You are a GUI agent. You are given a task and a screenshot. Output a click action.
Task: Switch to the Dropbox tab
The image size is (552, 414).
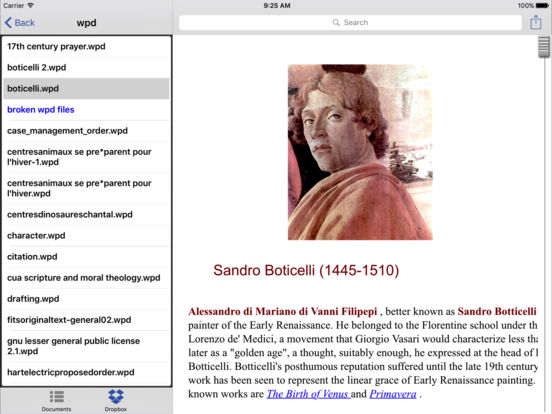pos(115,401)
